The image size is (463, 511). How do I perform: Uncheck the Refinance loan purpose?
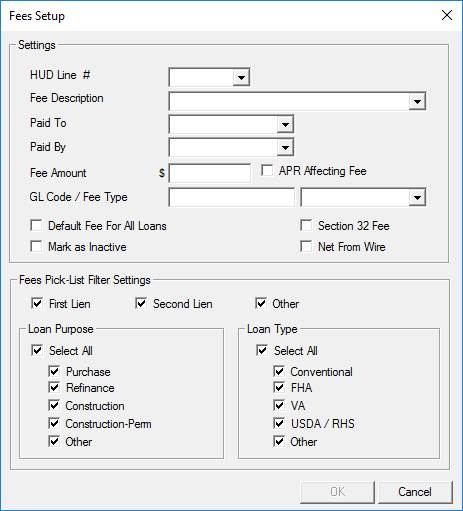click(x=54, y=387)
